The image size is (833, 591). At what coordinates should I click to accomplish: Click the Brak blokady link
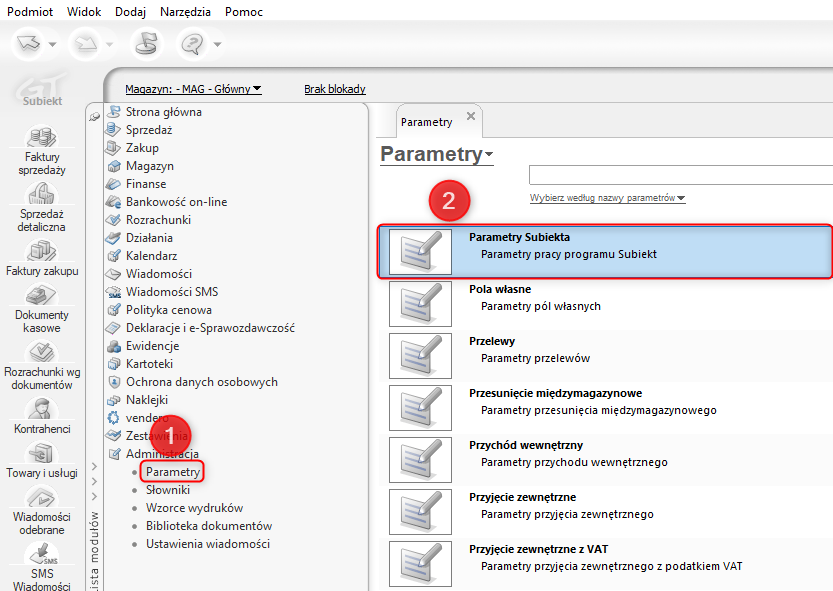335,89
